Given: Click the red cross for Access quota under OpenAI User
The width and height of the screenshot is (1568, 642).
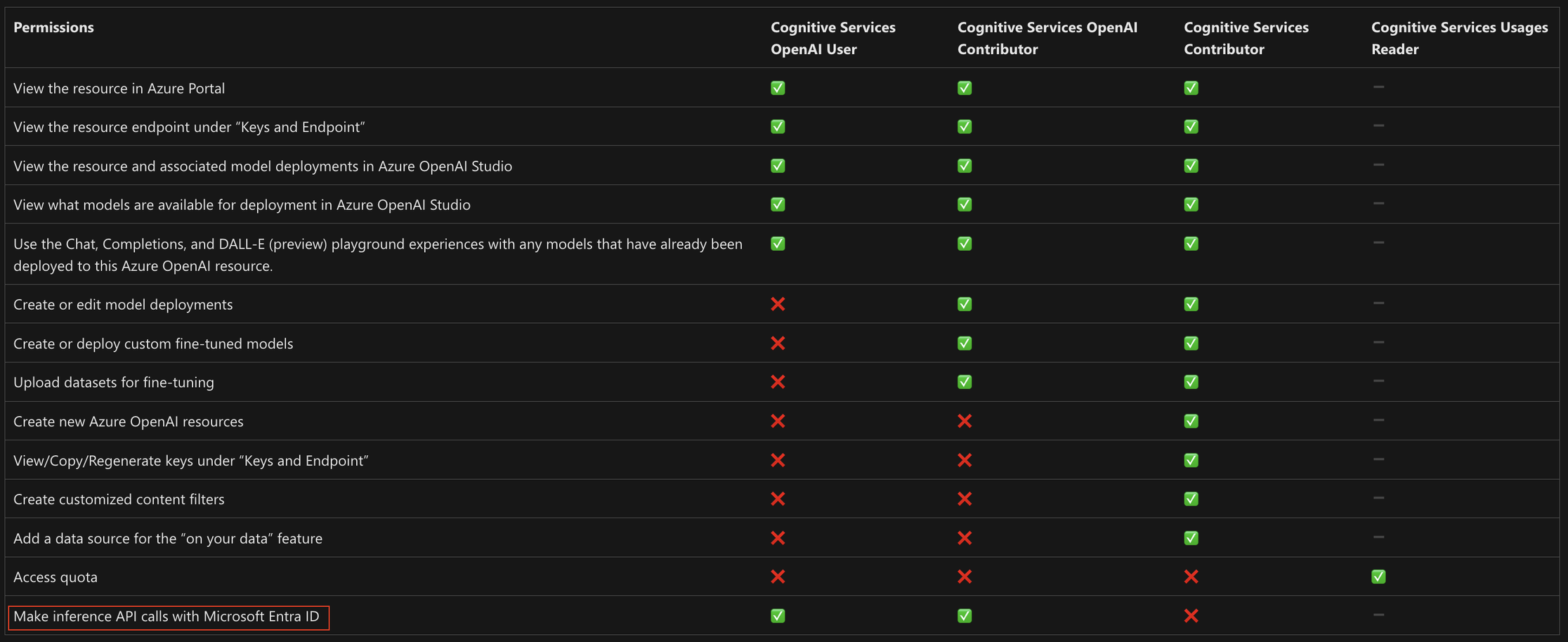Looking at the screenshot, I should point(778,577).
